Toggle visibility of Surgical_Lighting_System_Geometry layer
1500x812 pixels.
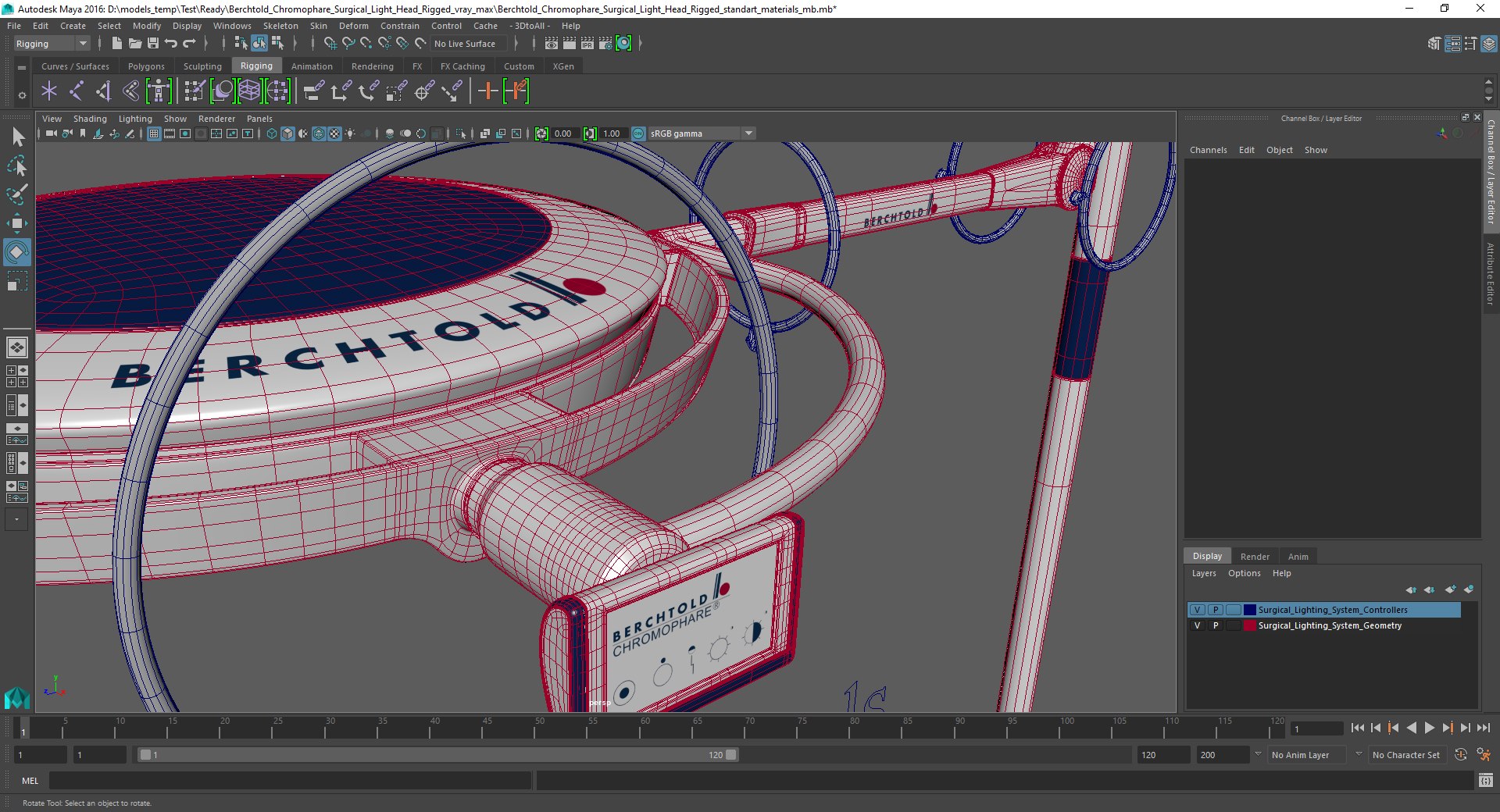[x=1197, y=625]
